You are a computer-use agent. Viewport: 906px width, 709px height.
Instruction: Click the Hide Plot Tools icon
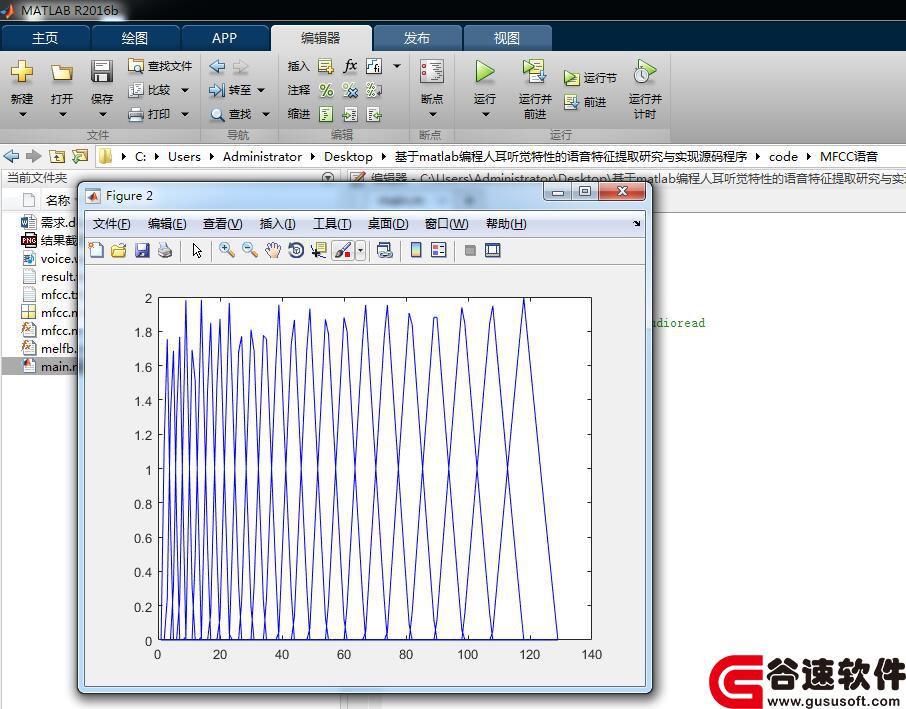tap(470, 250)
